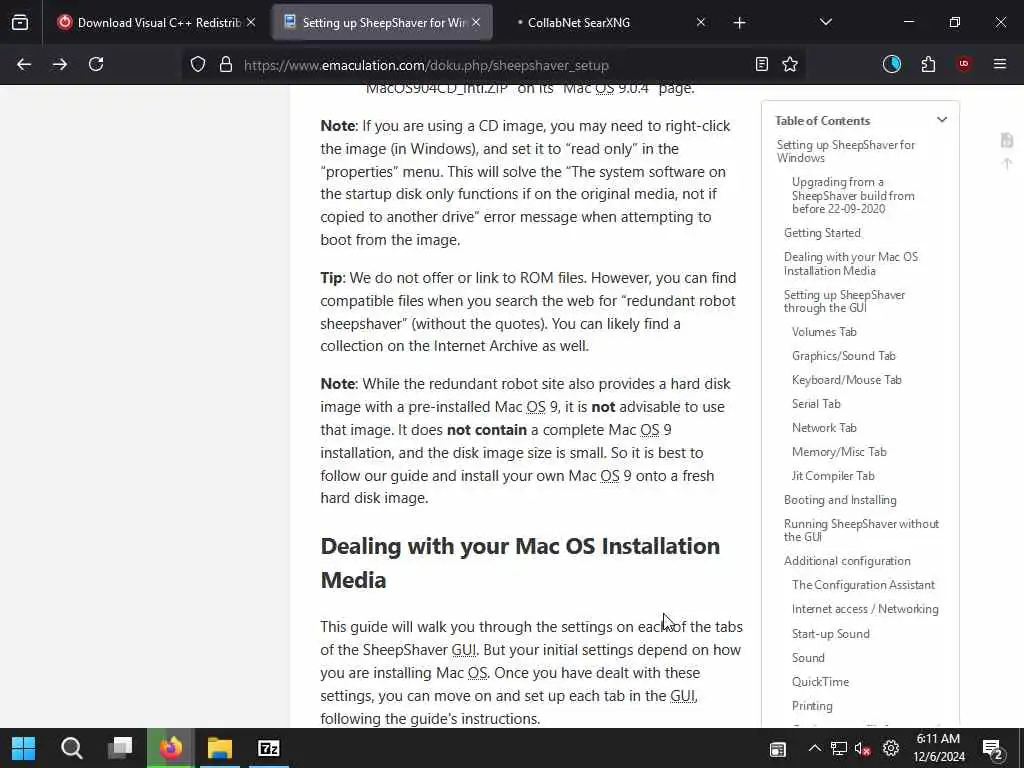Open taskbar Search
This screenshot has height=768, width=1024.
(72, 748)
